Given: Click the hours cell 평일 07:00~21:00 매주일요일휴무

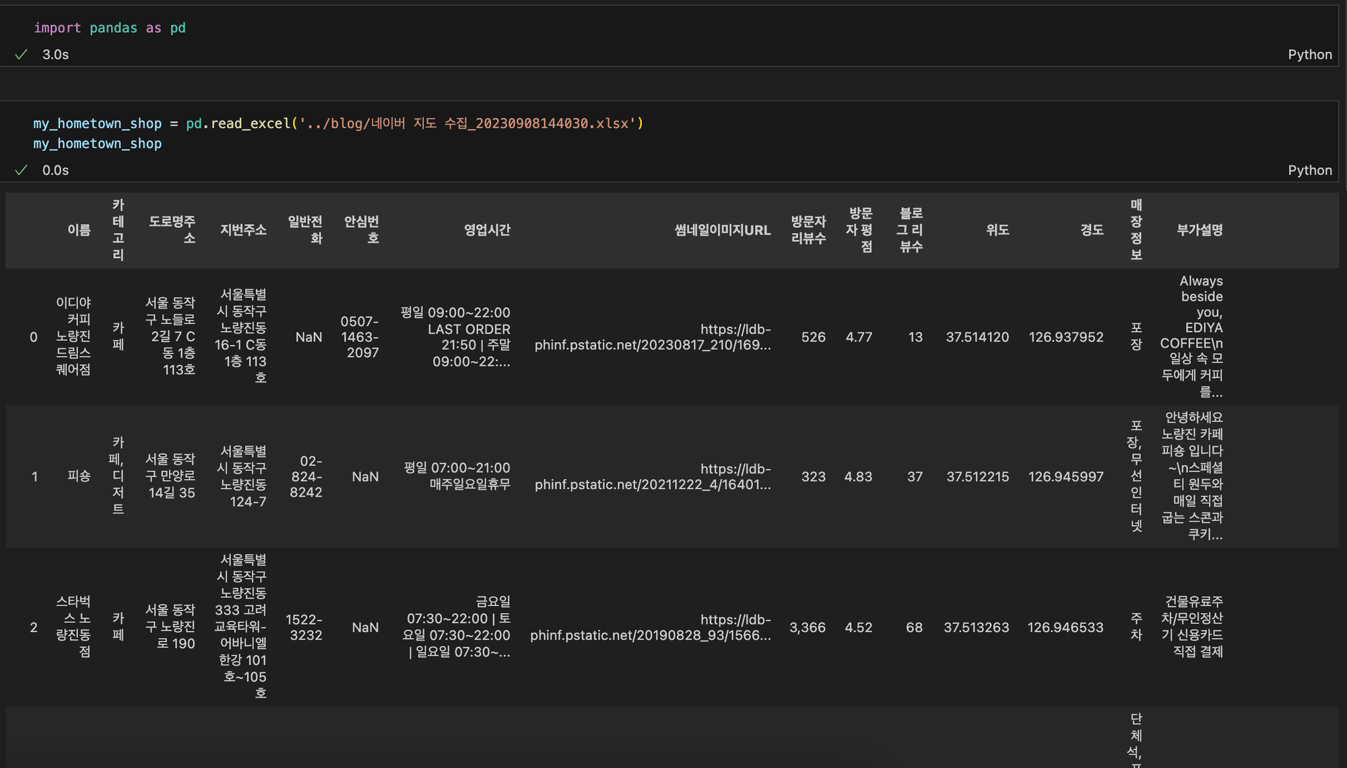Looking at the screenshot, I should pos(457,476).
